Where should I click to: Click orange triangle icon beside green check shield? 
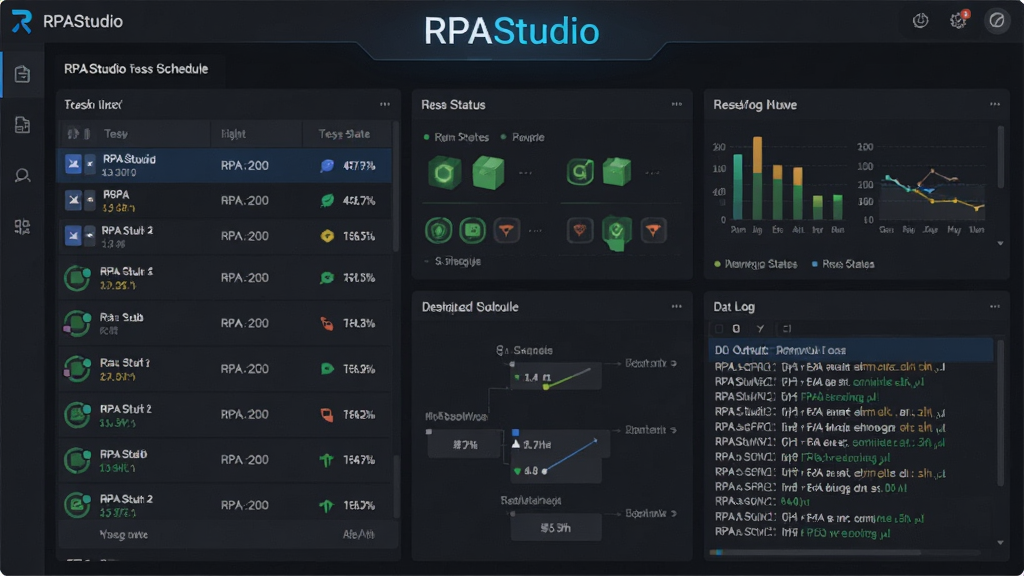point(653,231)
